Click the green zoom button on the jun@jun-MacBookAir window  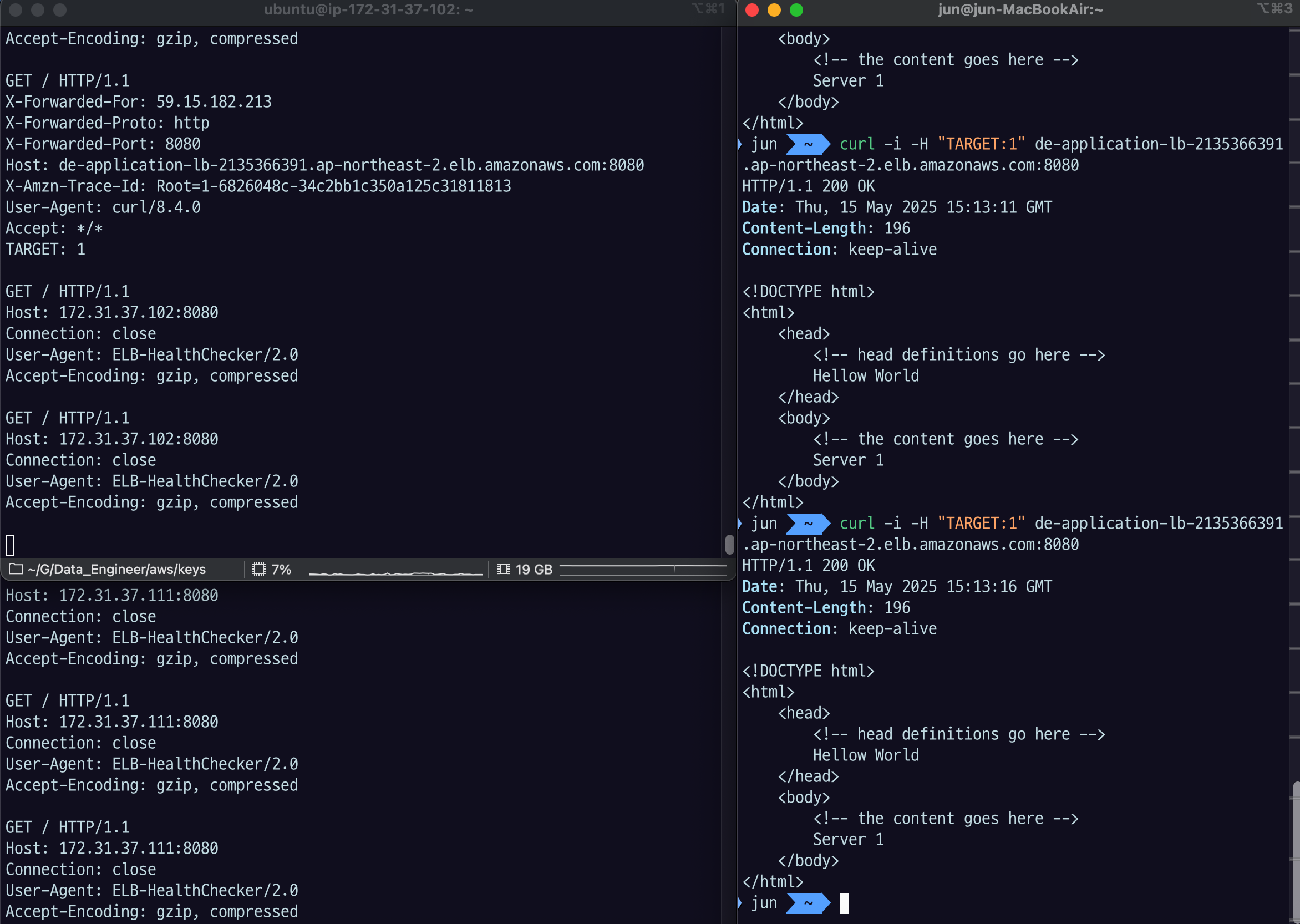[x=796, y=9]
